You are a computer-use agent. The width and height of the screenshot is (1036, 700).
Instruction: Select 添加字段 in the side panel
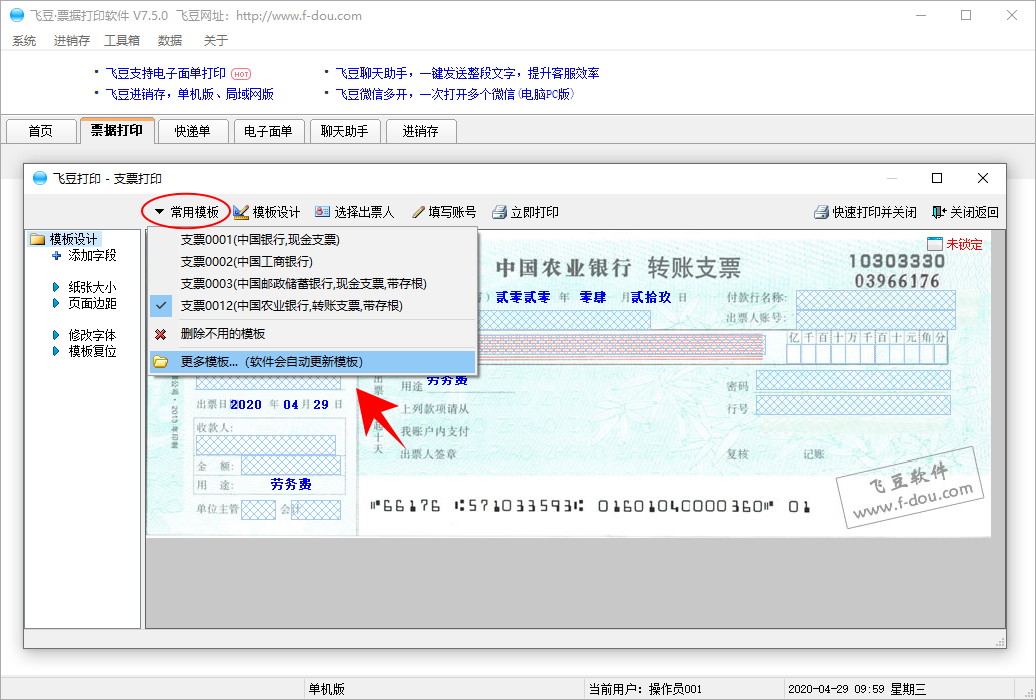pos(92,255)
